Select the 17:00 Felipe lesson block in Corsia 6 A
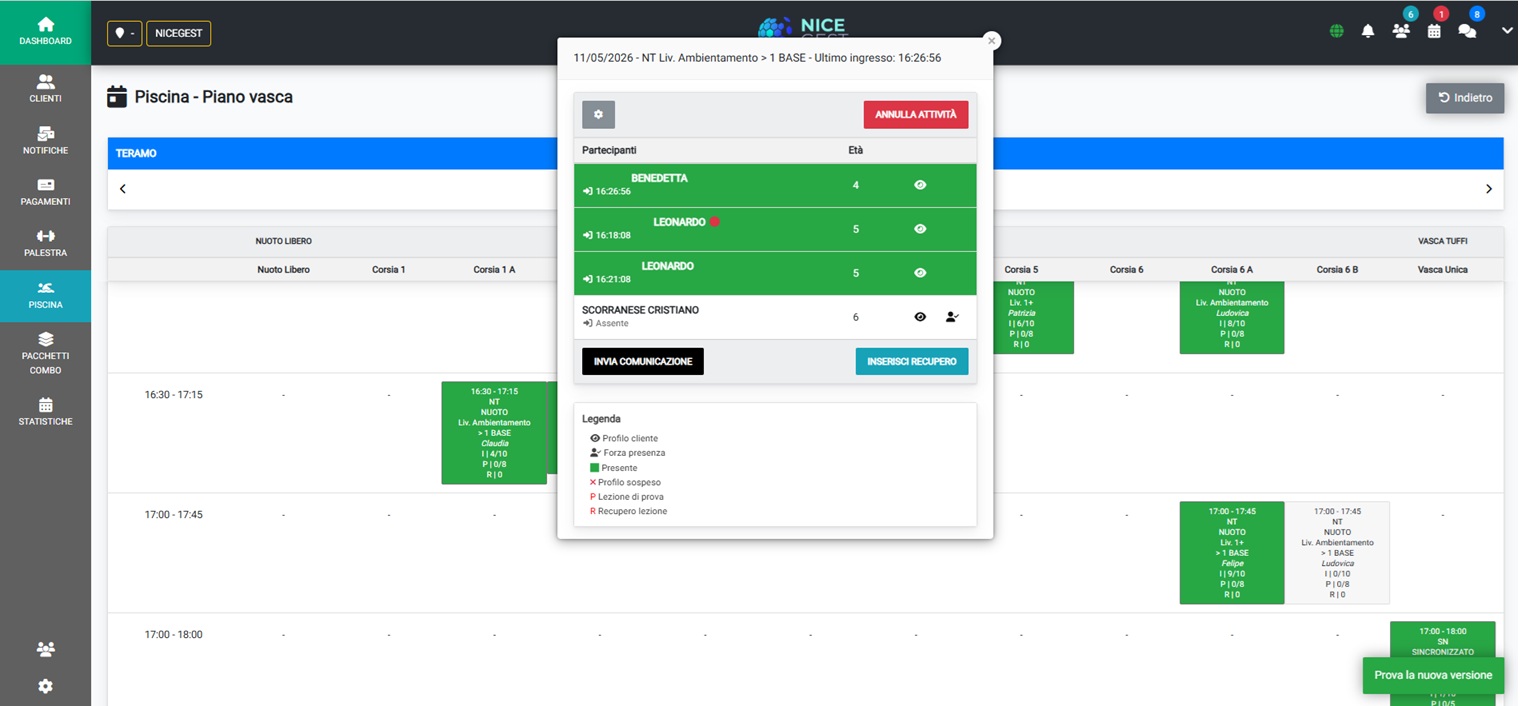This screenshot has width=1523, height=706. 1232,553
